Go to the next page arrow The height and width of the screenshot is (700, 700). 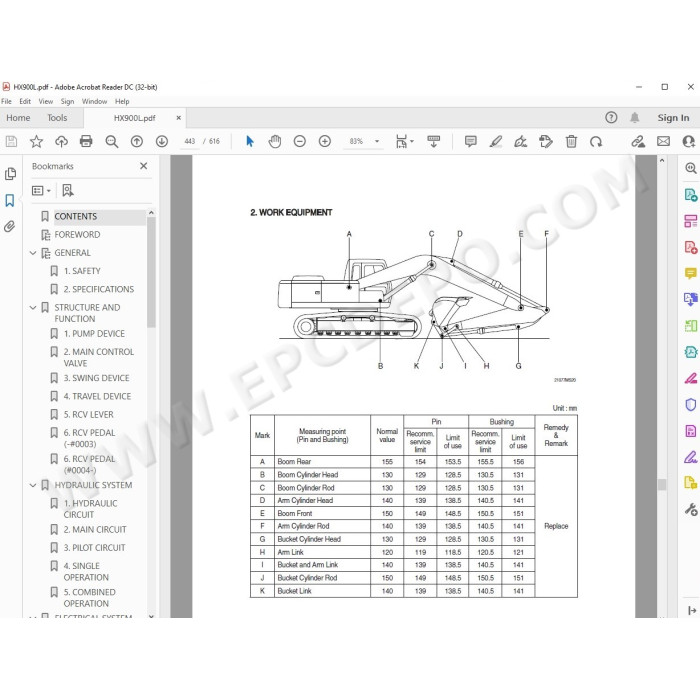[162, 142]
